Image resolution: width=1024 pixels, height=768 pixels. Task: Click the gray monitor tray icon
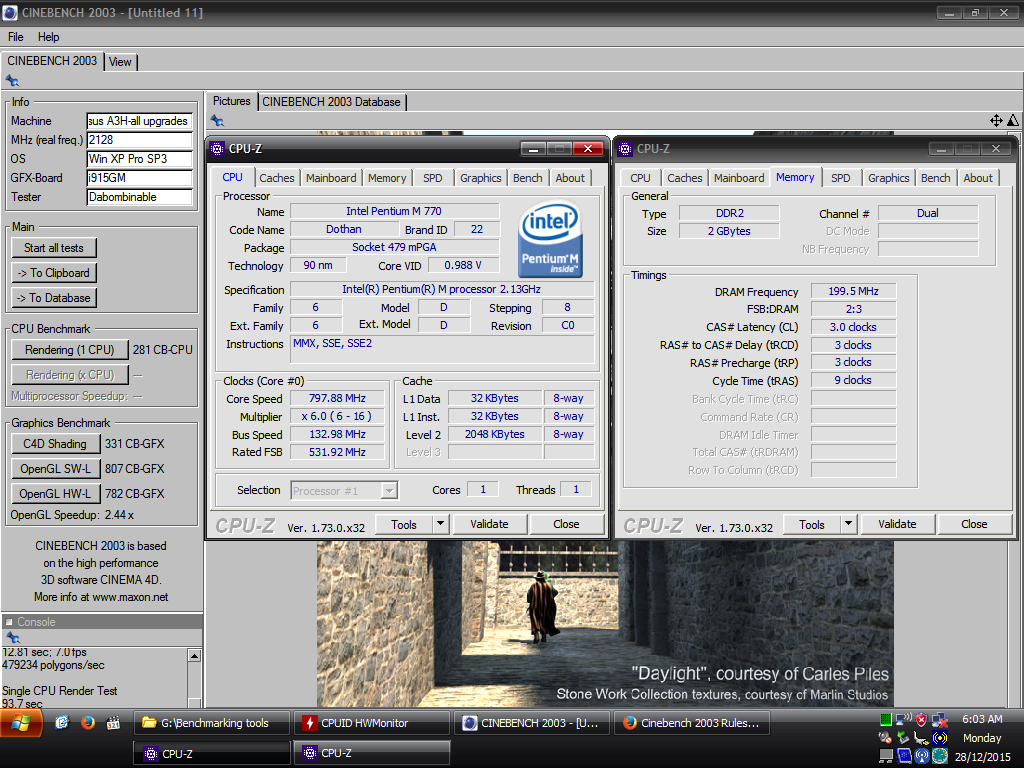[x=886, y=756]
